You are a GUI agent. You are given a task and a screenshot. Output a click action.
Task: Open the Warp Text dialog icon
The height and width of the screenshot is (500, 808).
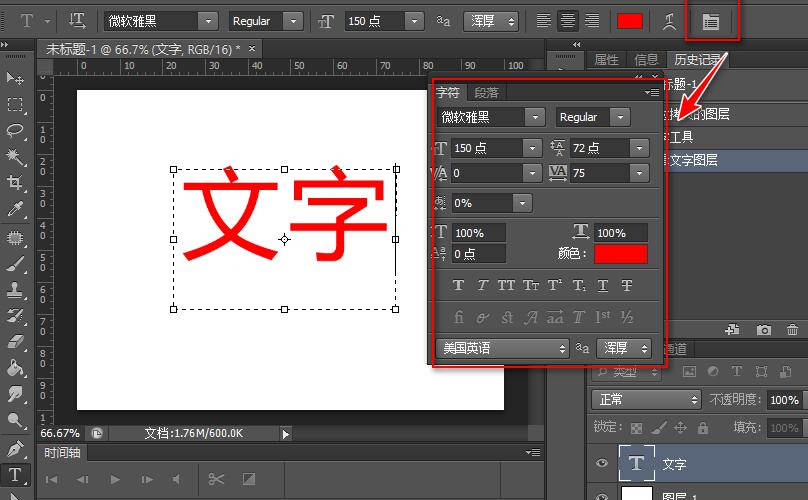coord(669,22)
